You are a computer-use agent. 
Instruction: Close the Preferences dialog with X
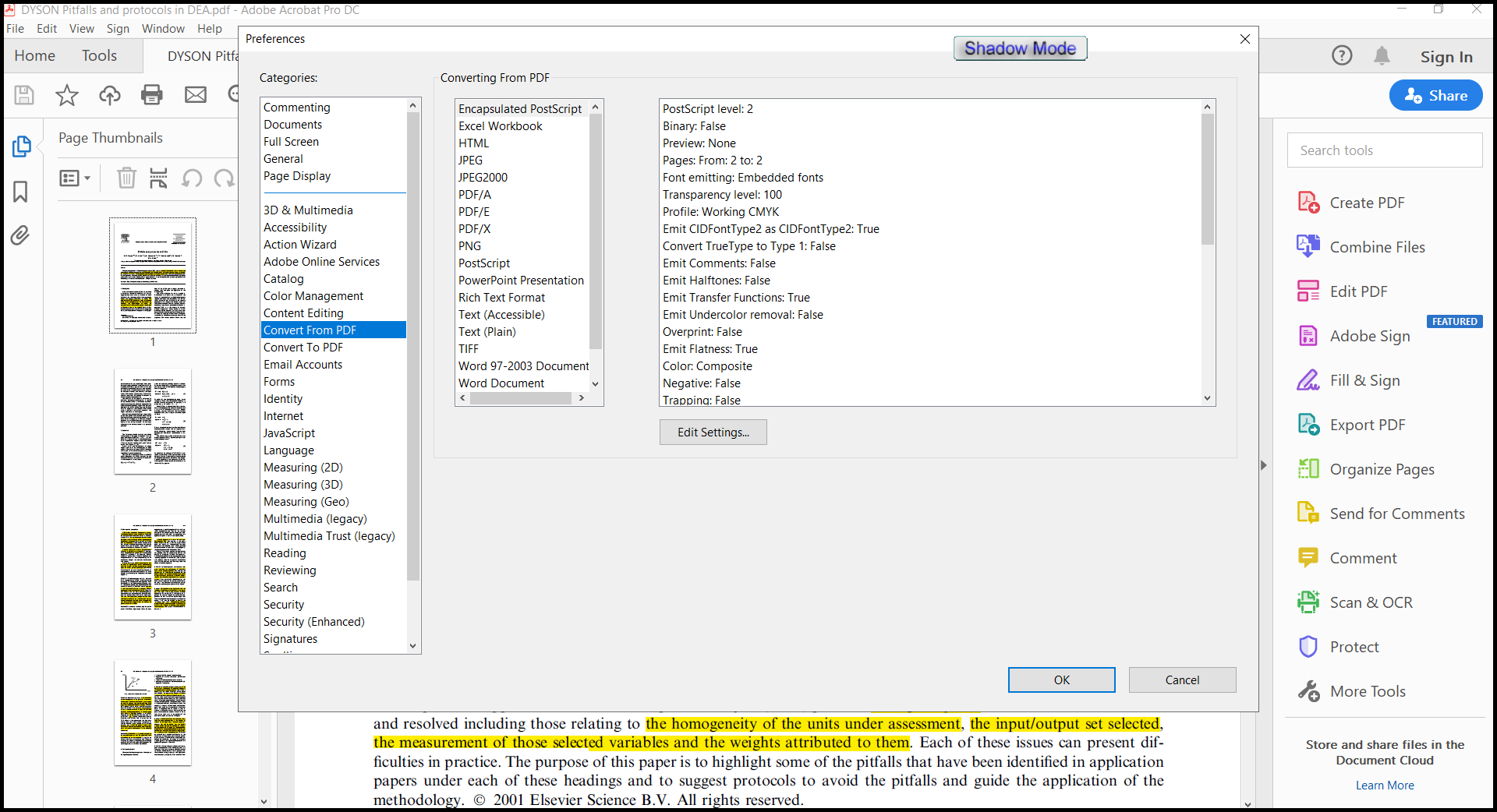click(x=1245, y=39)
